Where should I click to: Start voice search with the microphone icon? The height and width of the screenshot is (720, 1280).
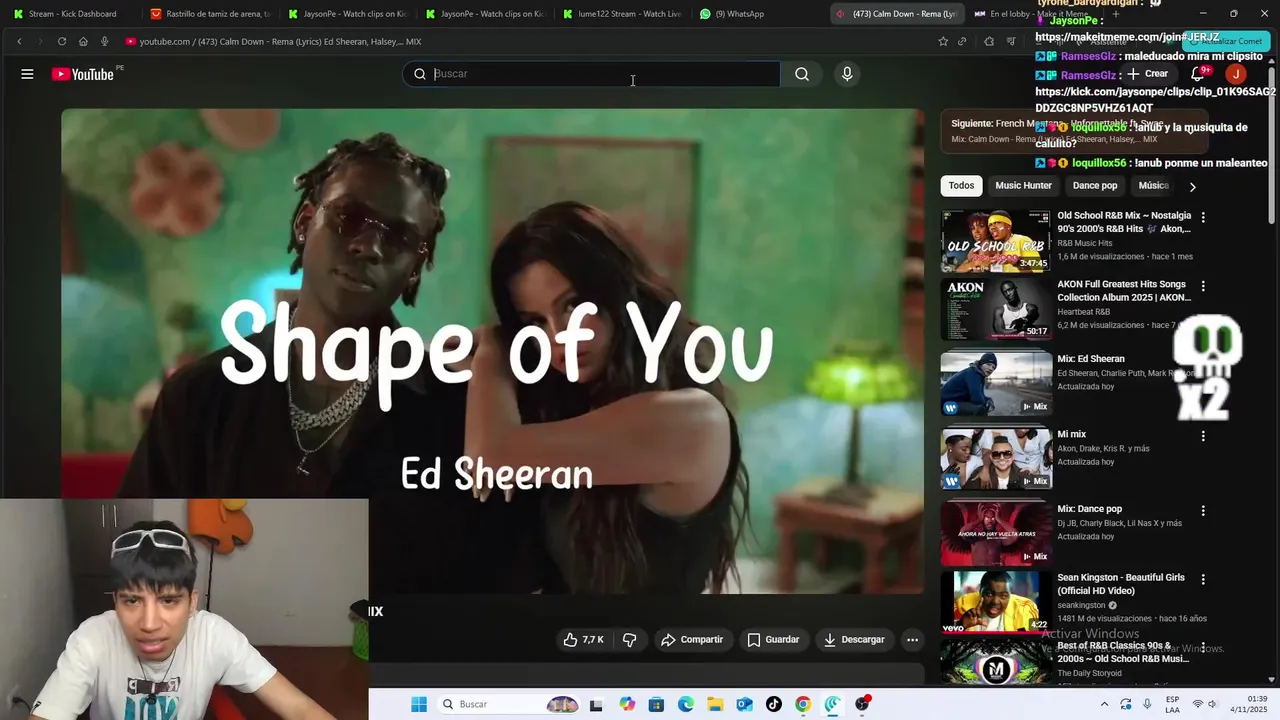click(x=847, y=74)
